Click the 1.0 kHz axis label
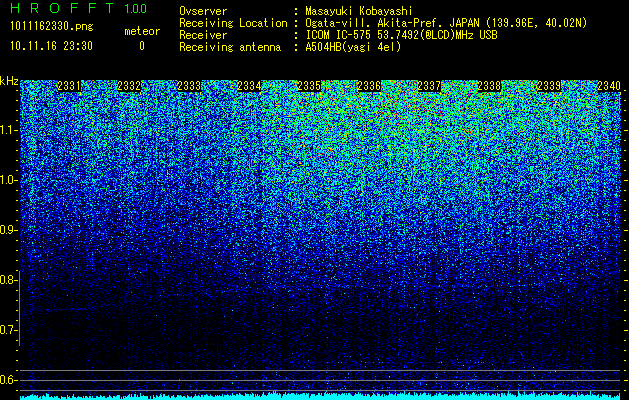The width and height of the screenshot is (629, 400). [8, 180]
